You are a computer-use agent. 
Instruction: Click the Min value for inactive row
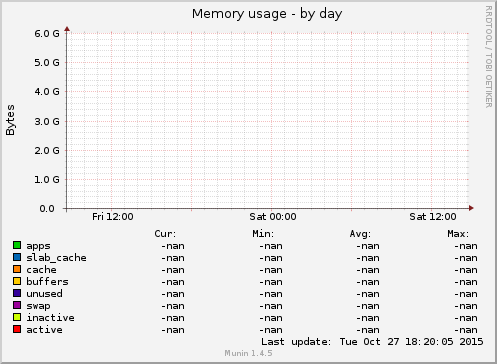(271, 318)
